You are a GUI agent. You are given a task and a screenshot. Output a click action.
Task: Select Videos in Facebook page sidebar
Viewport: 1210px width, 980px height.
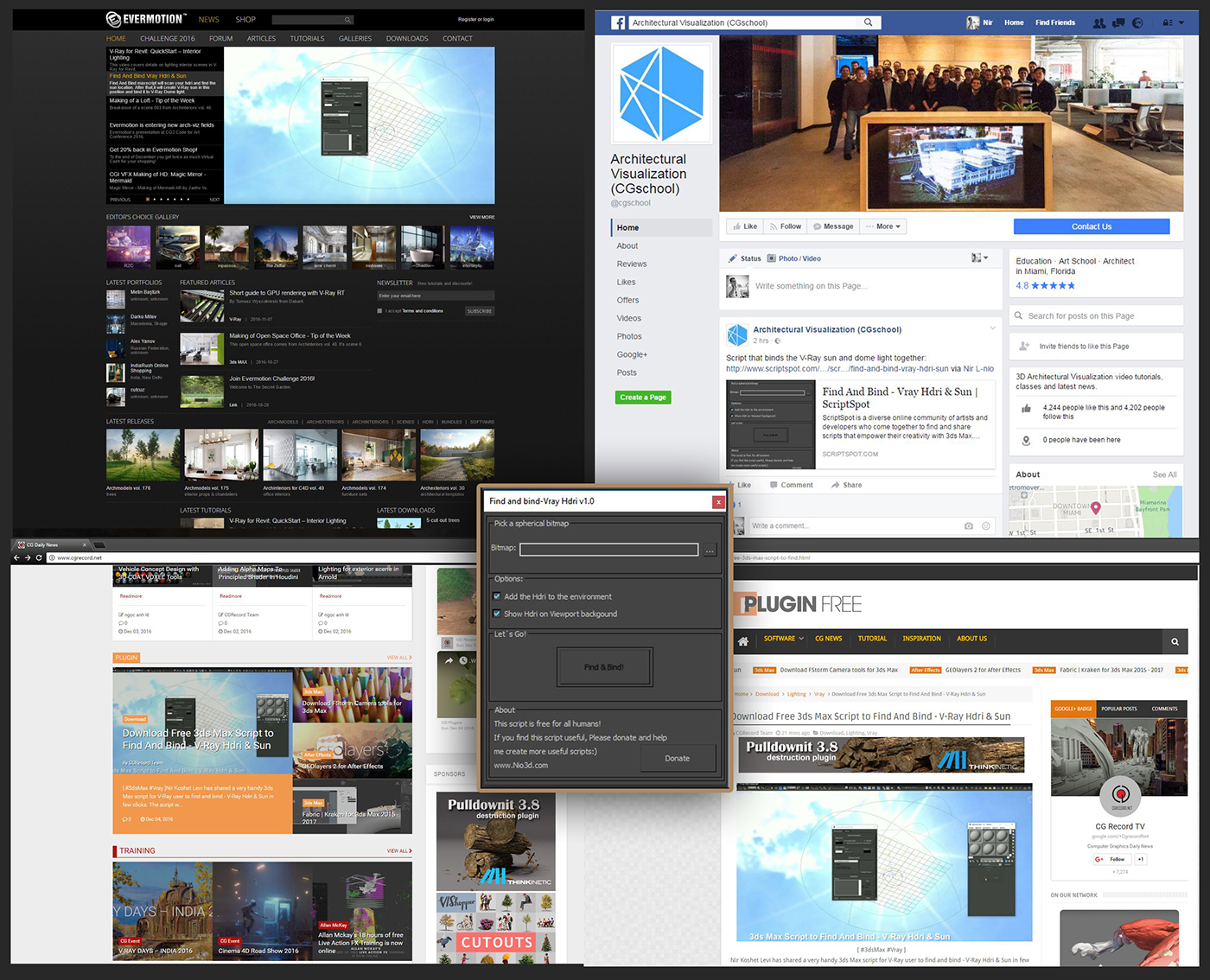[x=629, y=318]
